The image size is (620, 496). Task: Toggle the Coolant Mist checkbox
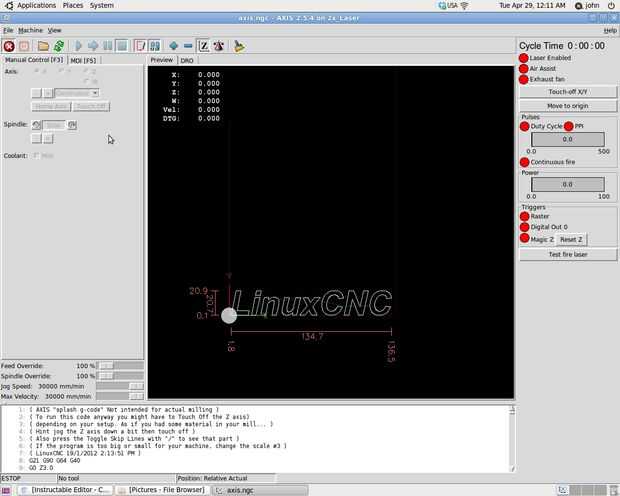pyautogui.click(x=36, y=155)
